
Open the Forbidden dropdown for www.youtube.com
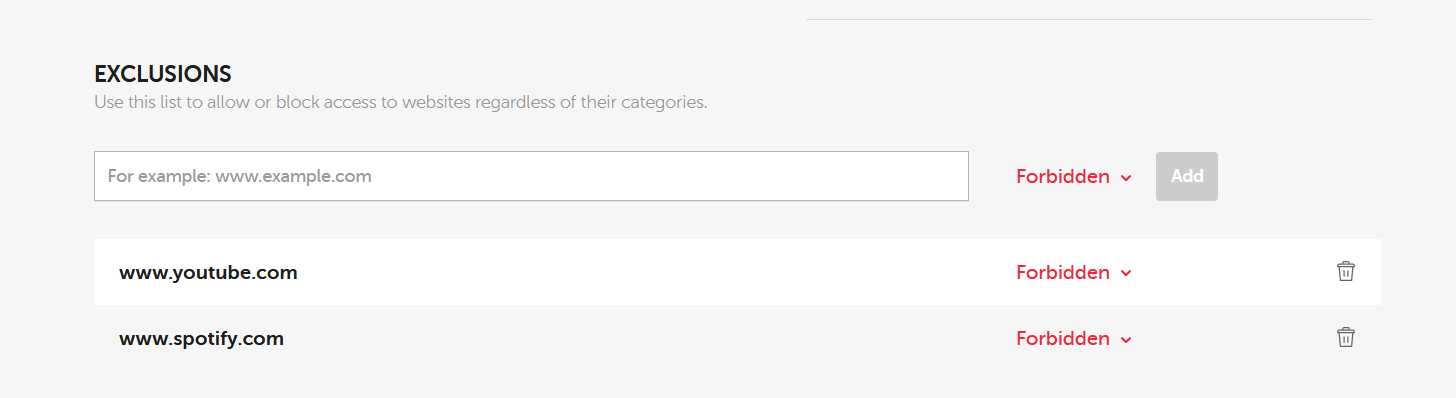[x=1074, y=272]
